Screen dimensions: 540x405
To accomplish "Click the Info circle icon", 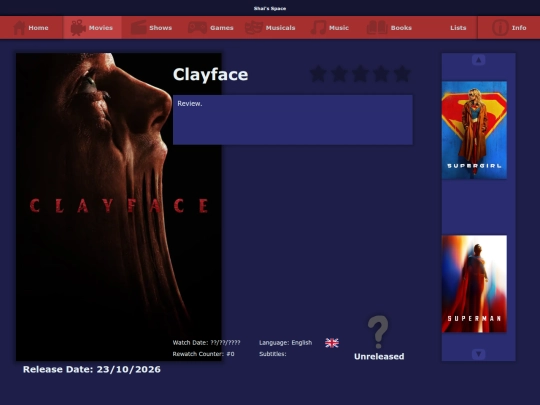I will coord(500,28).
